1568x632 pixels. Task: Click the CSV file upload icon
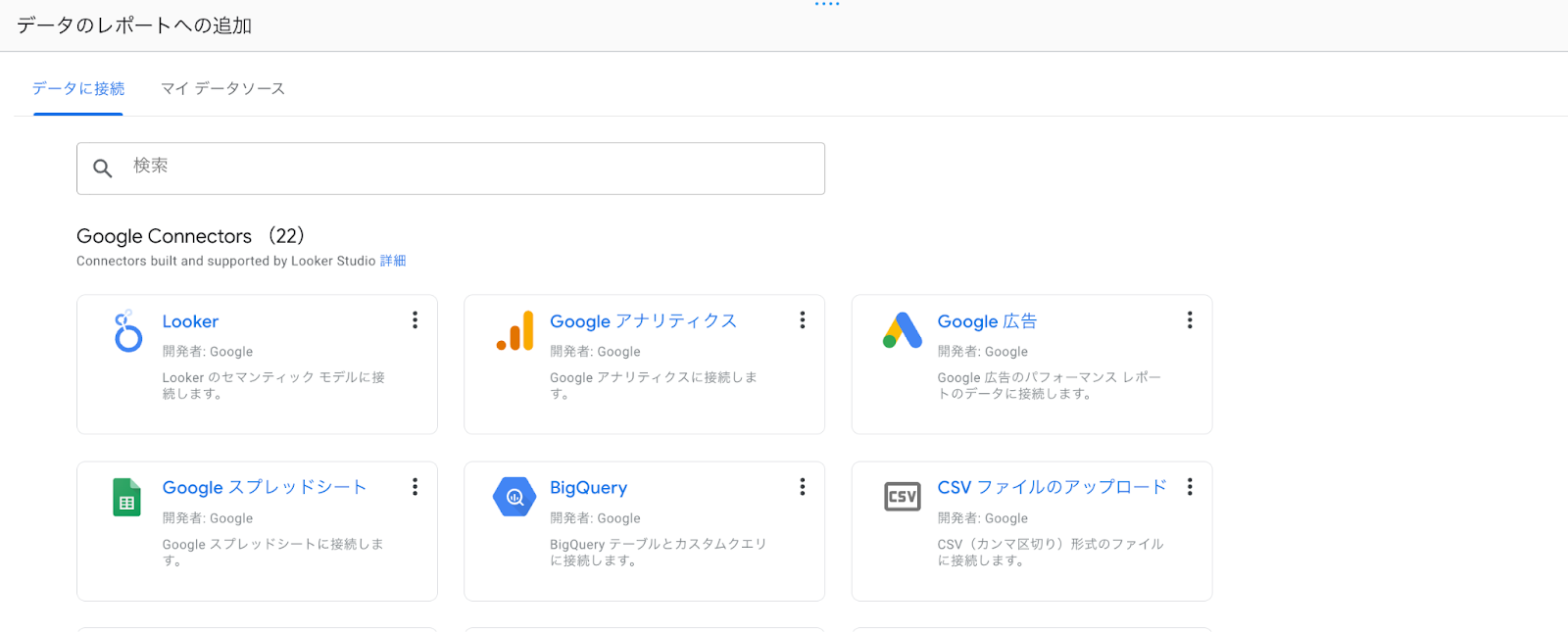(x=903, y=497)
